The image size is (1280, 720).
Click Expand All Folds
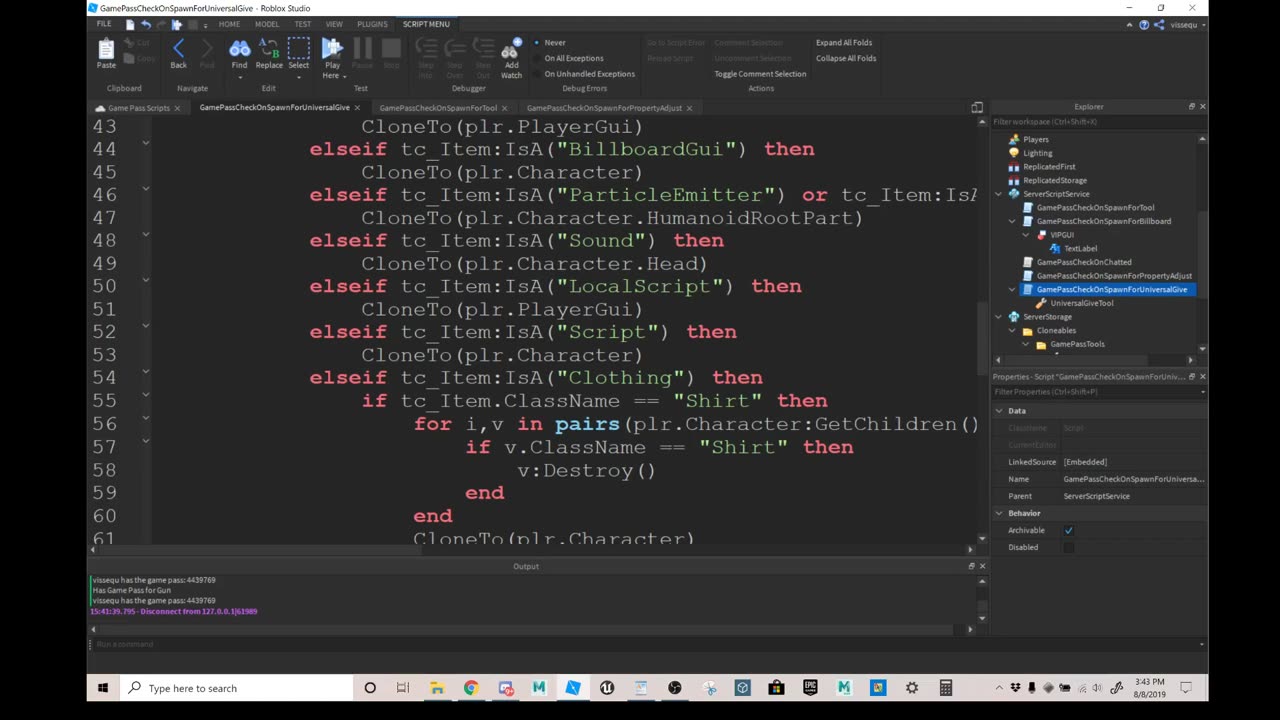coord(844,43)
